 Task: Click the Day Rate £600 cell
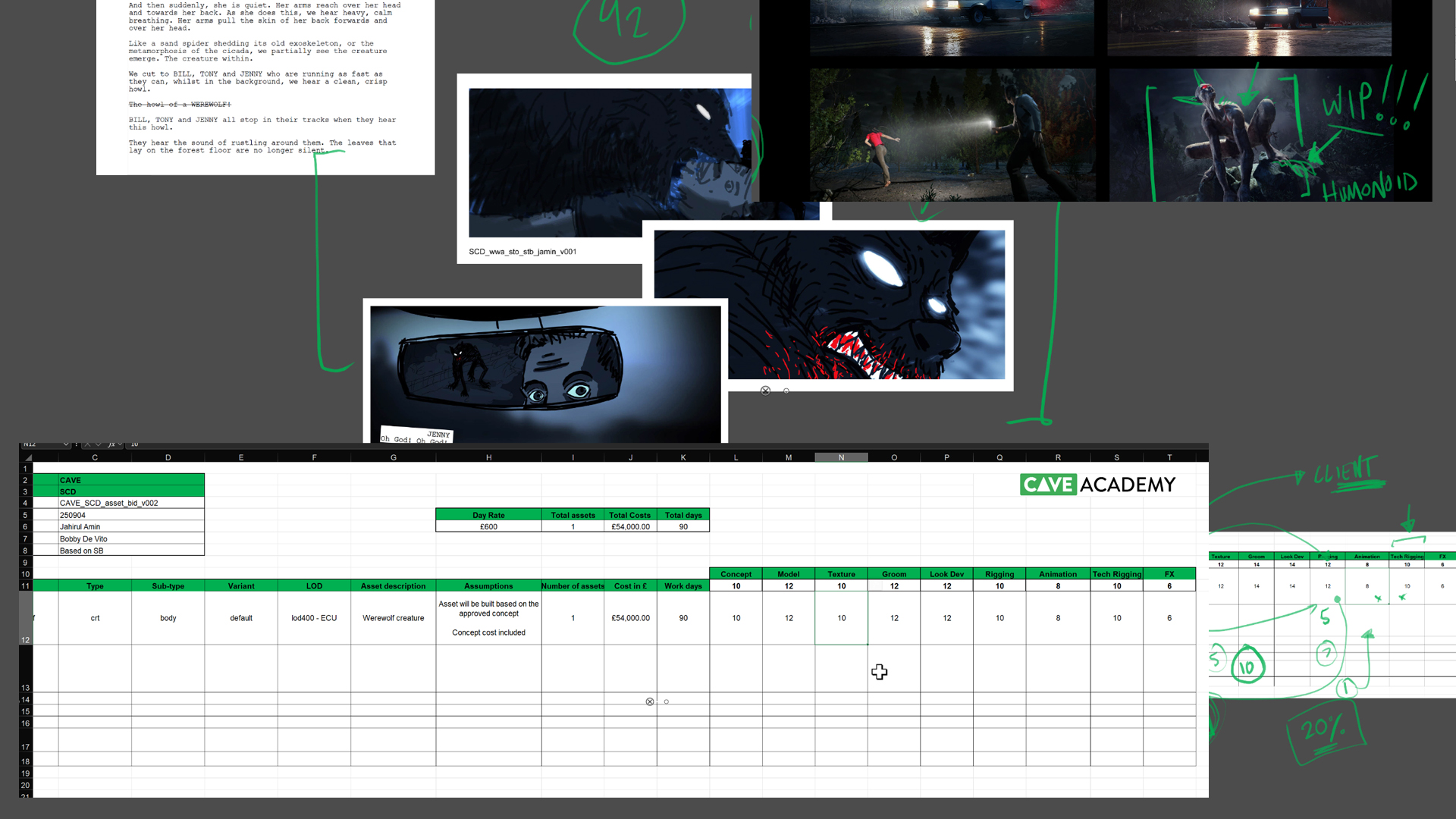click(488, 526)
